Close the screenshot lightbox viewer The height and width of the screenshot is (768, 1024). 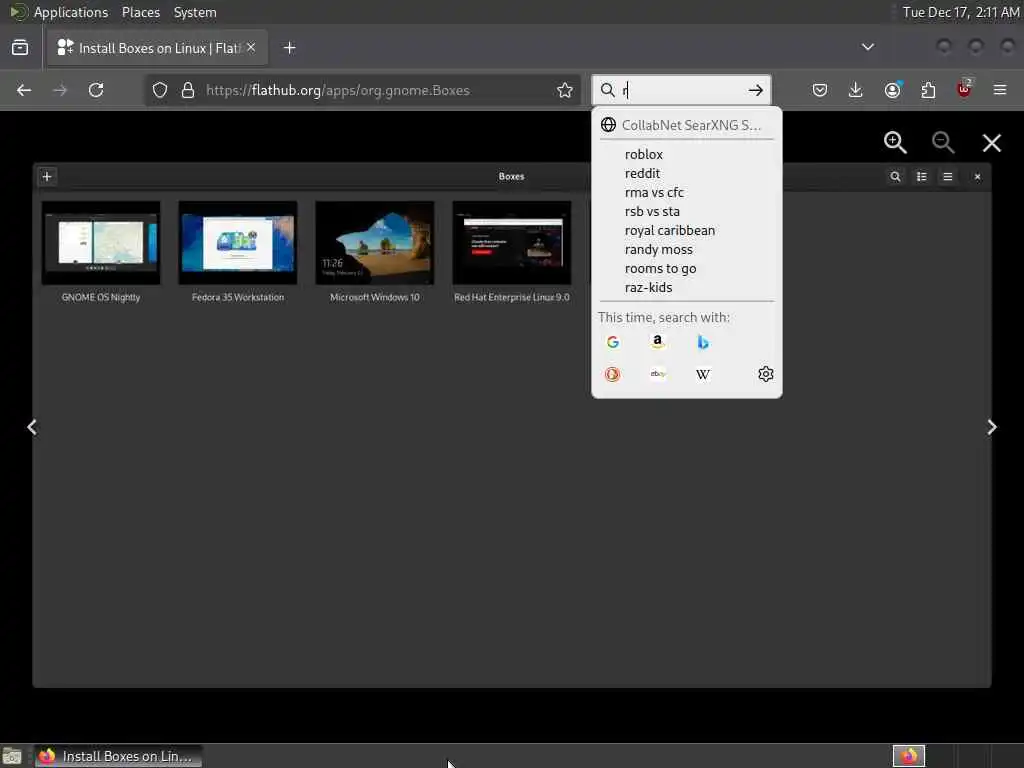[991, 143]
